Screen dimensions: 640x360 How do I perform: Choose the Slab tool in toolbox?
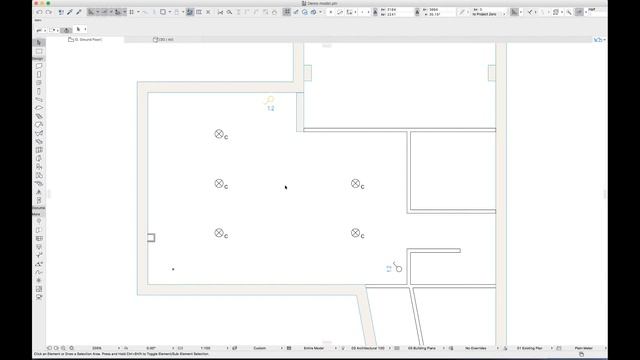tap(39, 108)
